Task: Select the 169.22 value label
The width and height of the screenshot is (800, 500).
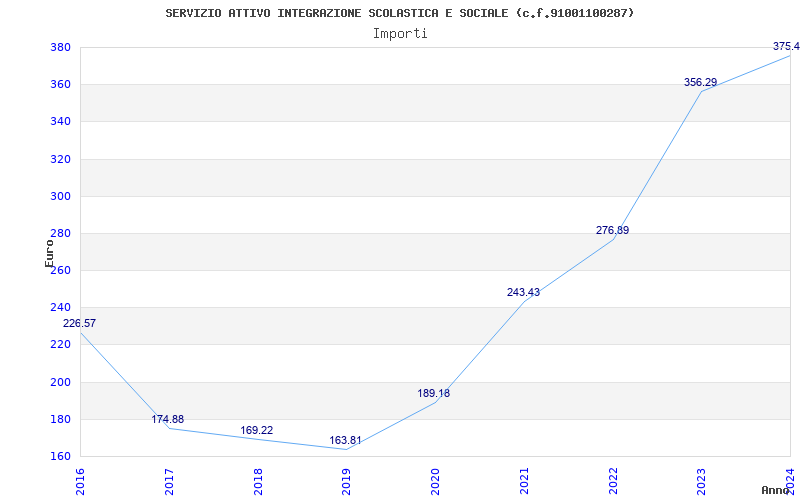Action: point(257,431)
